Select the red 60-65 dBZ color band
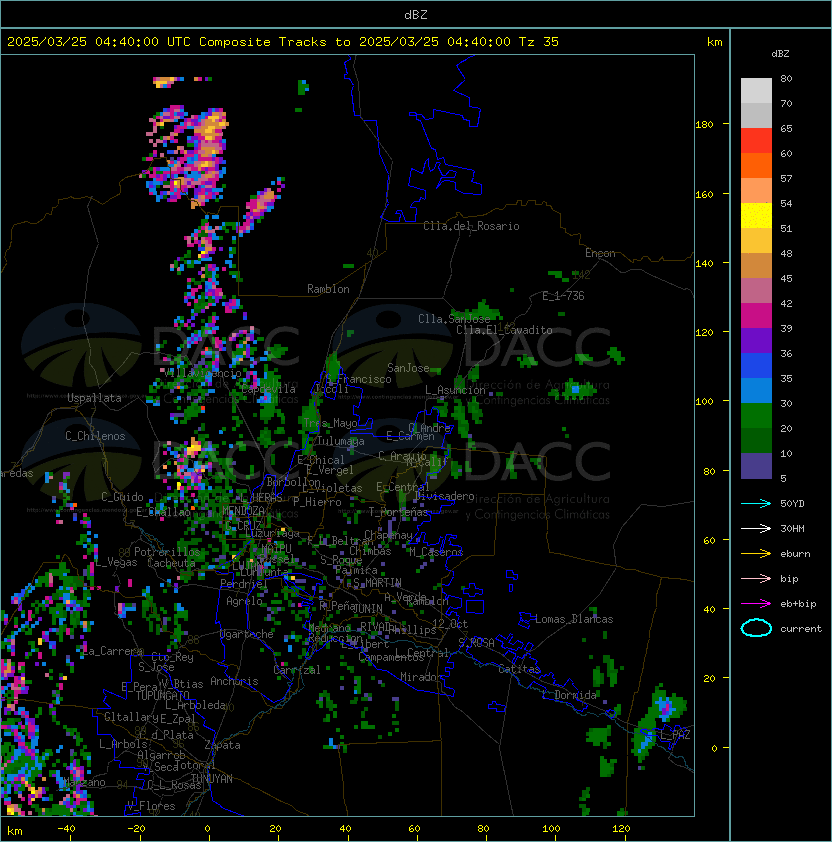The height and width of the screenshot is (842, 832). pos(756,141)
